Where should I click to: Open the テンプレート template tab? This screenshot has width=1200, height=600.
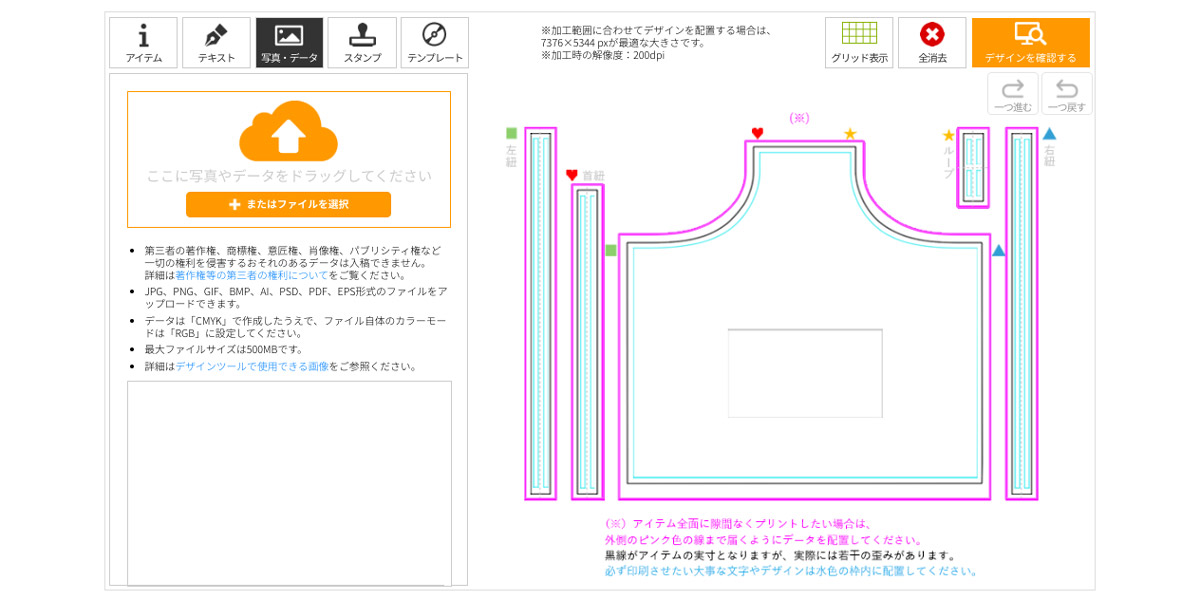click(435, 43)
